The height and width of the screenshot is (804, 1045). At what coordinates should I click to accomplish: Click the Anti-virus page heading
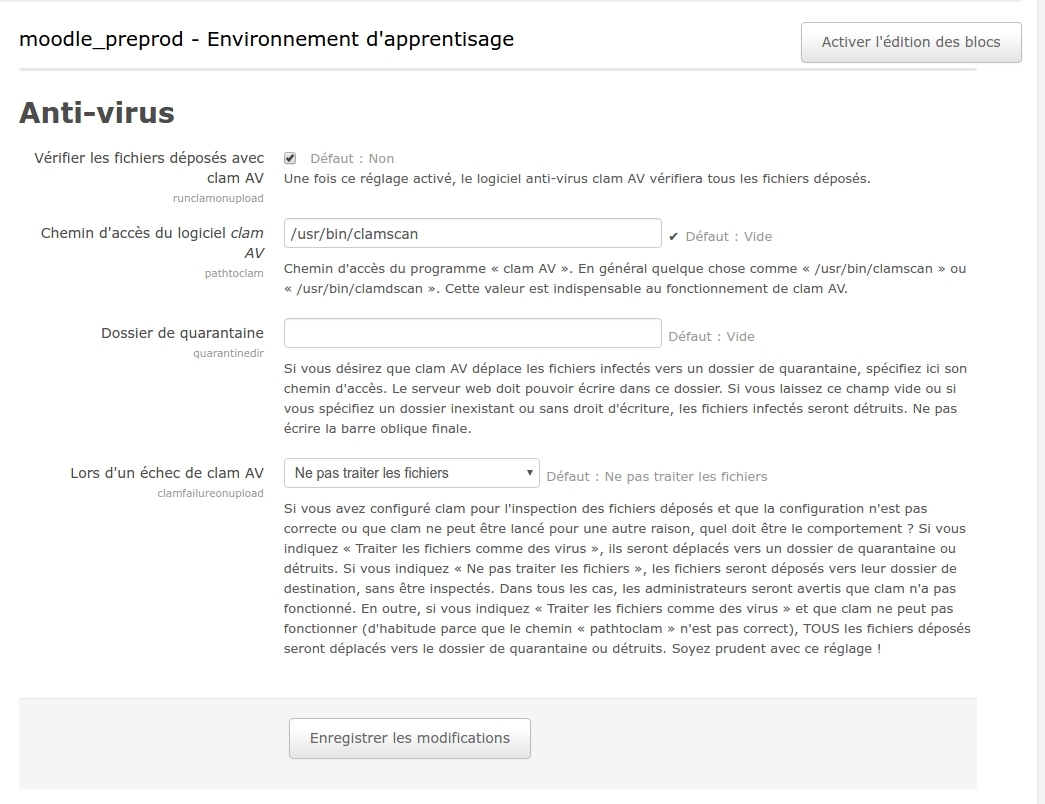[x=97, y=112]
